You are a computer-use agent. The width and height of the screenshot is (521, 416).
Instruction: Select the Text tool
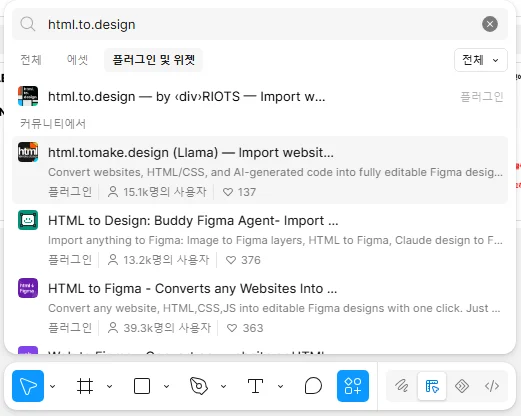tap(255, 386)
